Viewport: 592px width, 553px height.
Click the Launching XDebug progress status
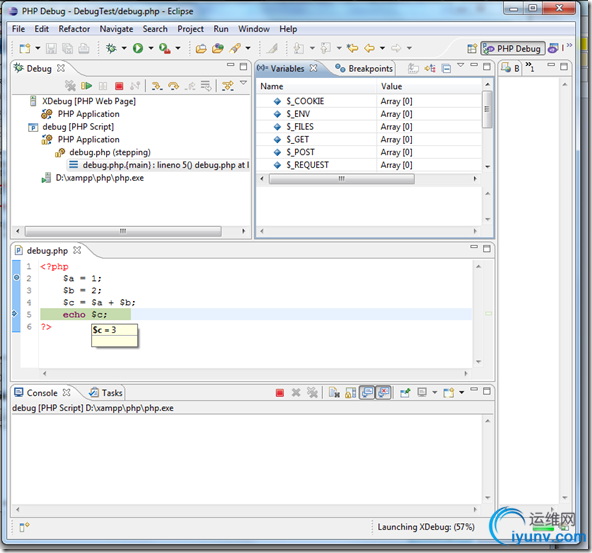pyautogui.click(x=426, y=527)
